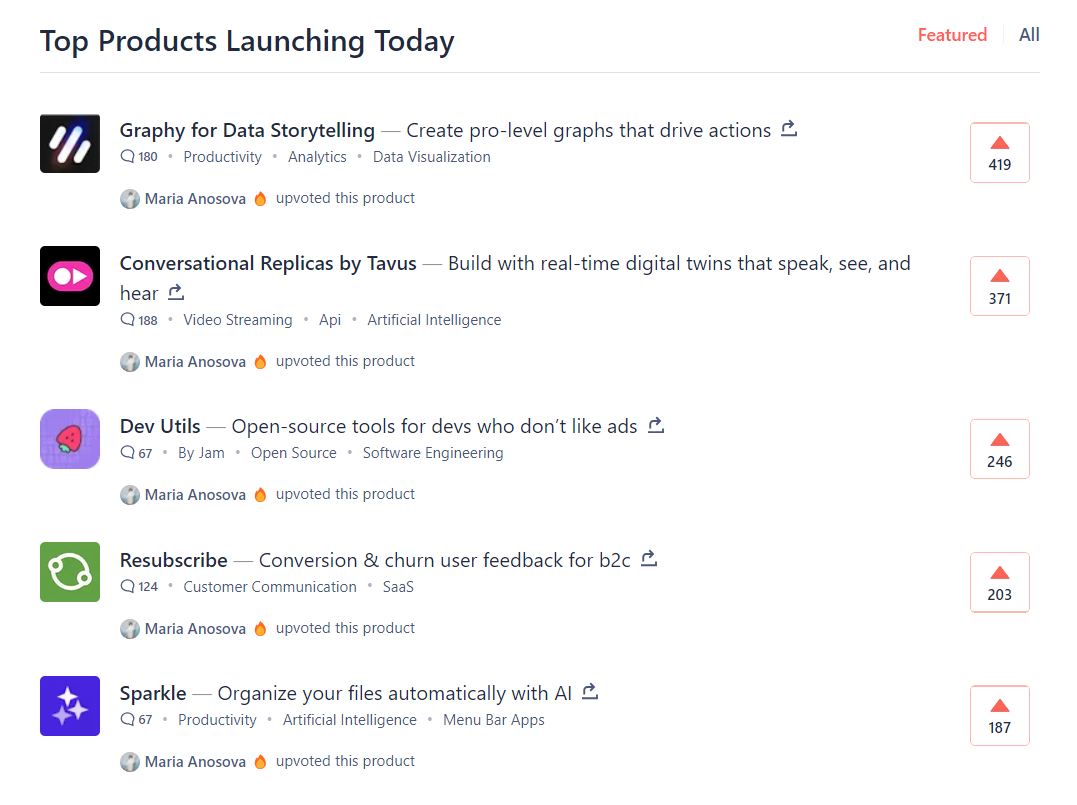1077x805 pixels.
Task: Open Maria Anosova profile under Sparkle
Action: (x=195, y=762)
